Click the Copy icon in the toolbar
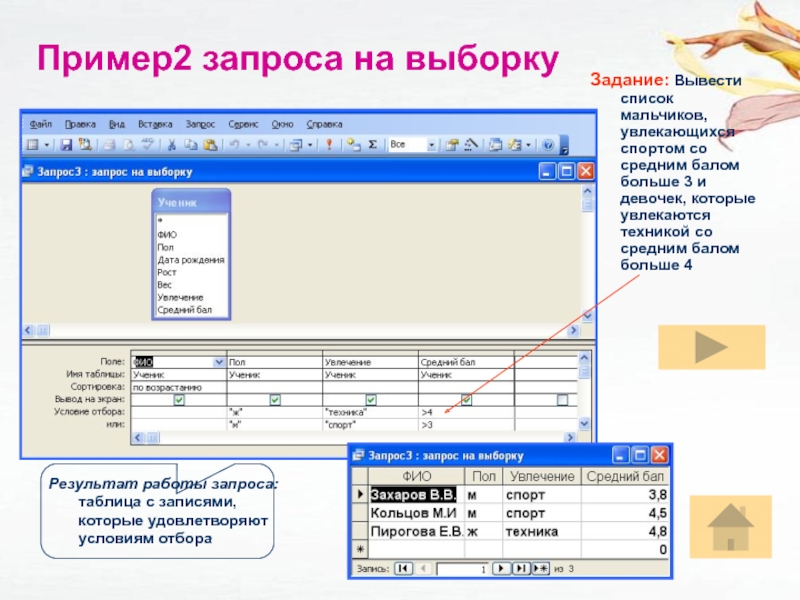The width and height of the screenshot is (800, 600). coord(191,145)
